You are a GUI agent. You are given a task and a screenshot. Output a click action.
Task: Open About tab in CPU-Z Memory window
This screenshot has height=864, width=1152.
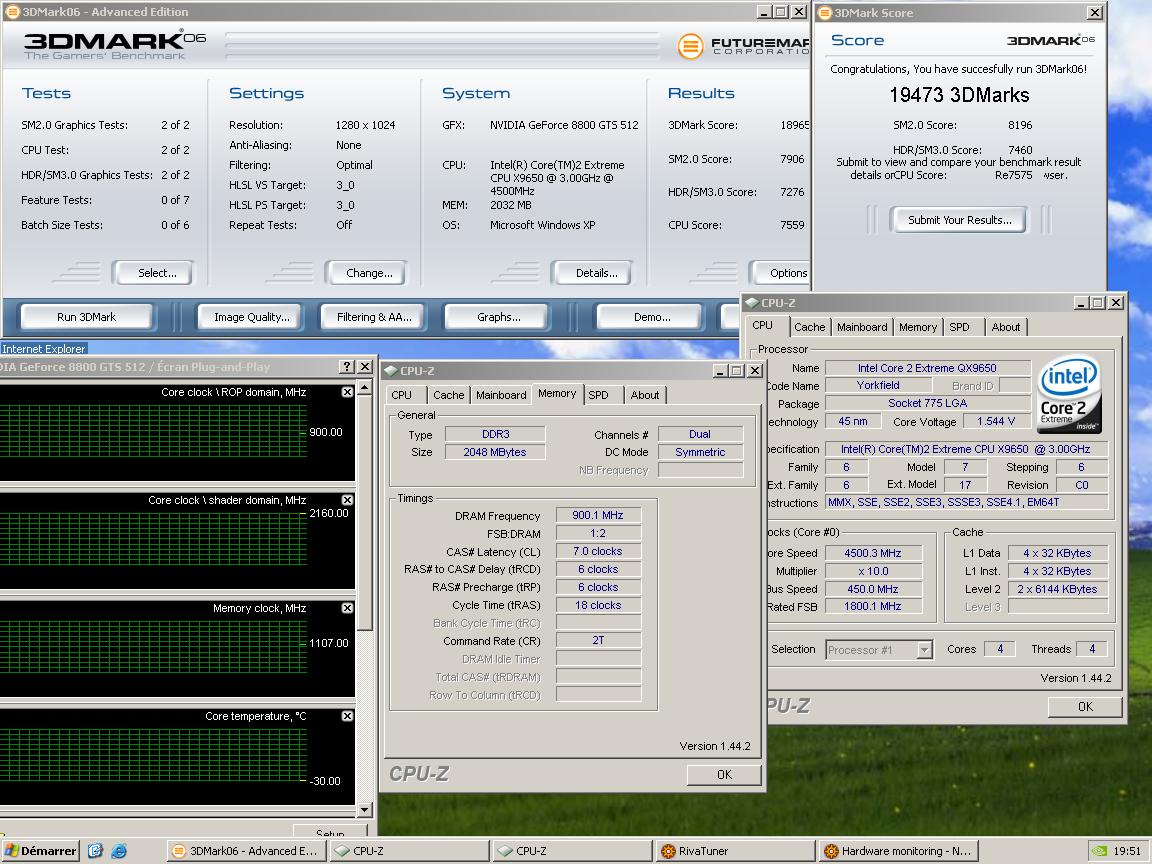click(x=645, y=395)
